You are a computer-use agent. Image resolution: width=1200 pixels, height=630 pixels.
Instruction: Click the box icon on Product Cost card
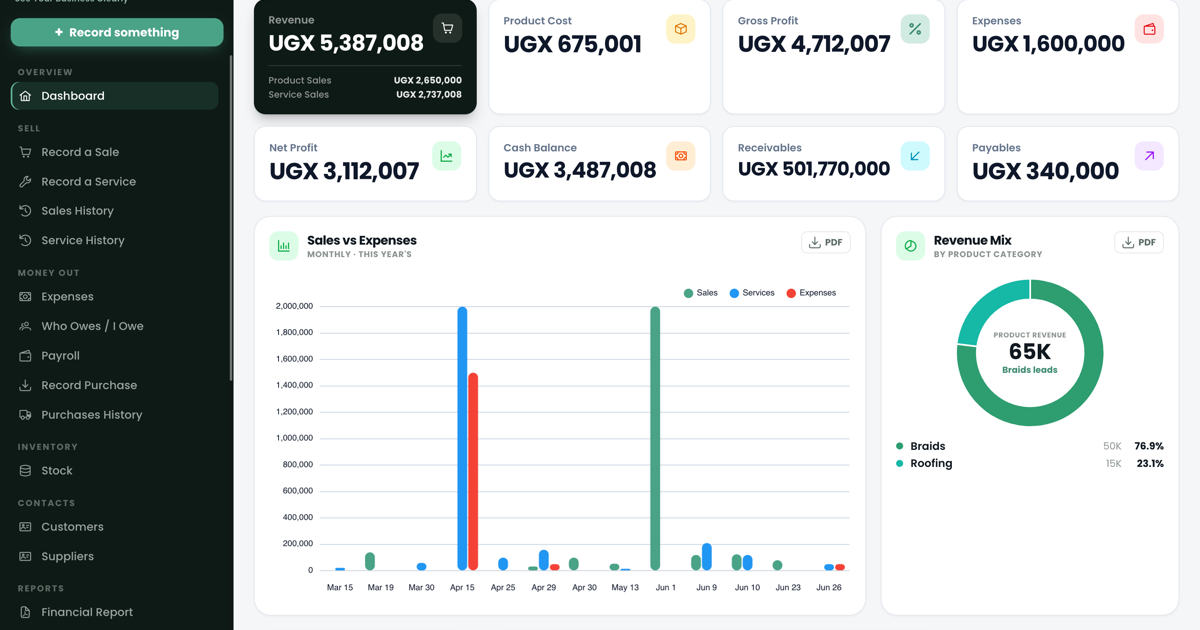point(681,29)
